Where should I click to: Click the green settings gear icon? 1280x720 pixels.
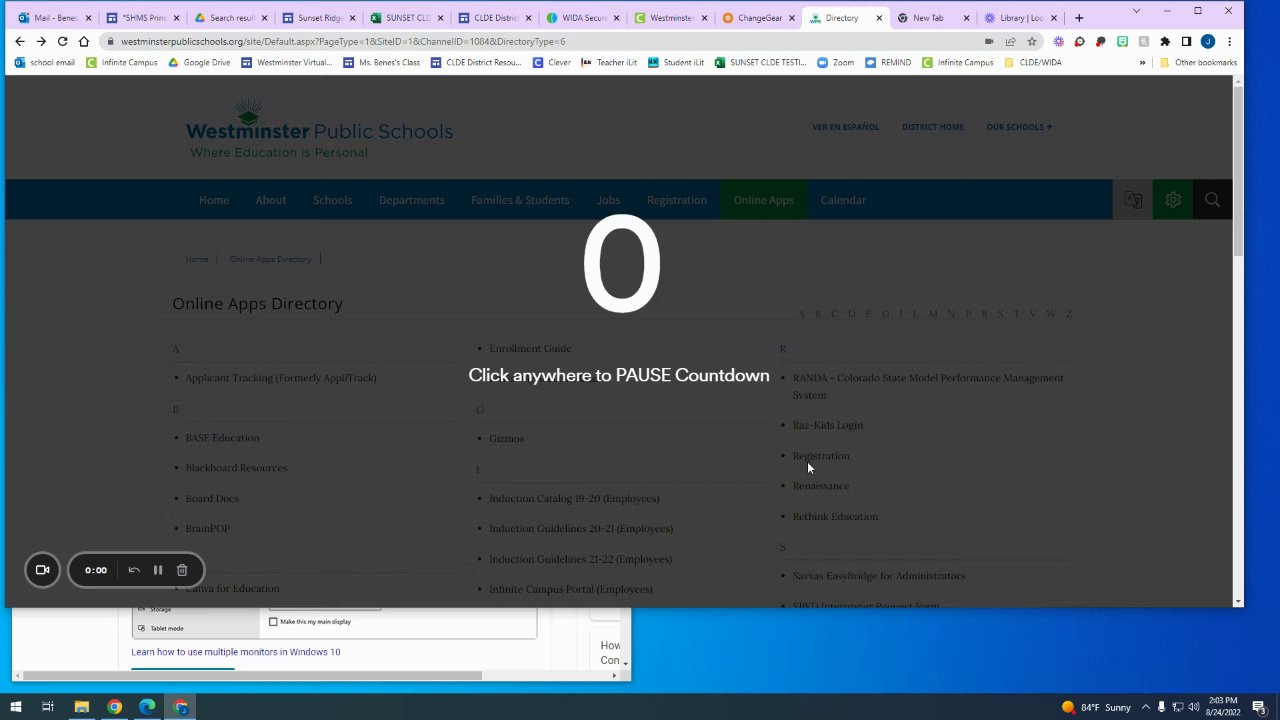(x=1173, y=200)
